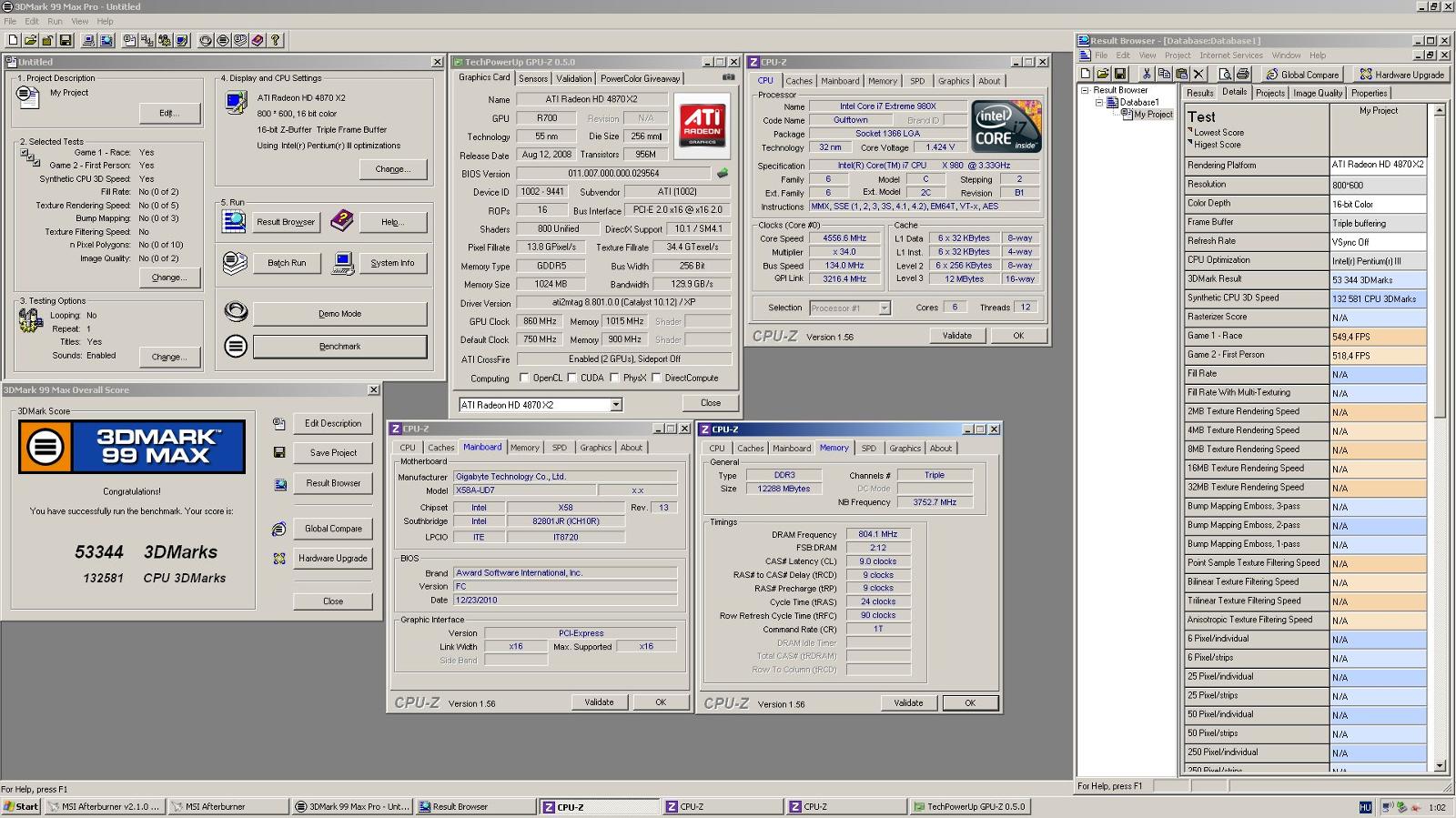Click Edit Description button in score window
Image resolution: width=1456 pixels, height=818 pixels.
[333, 423]
